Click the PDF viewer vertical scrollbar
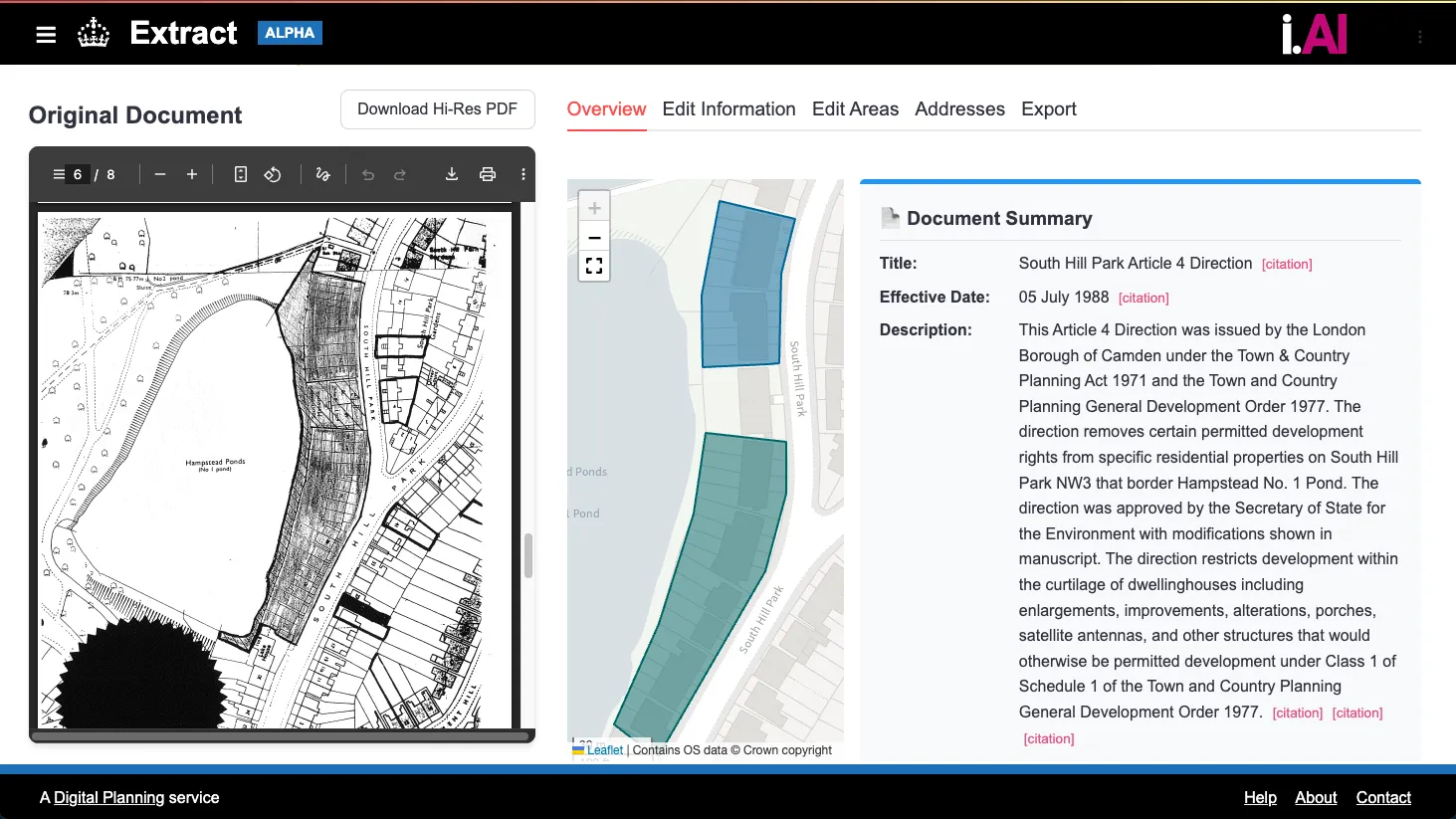Viewport: 1456px width, 819px height. [x=528, y=555]
